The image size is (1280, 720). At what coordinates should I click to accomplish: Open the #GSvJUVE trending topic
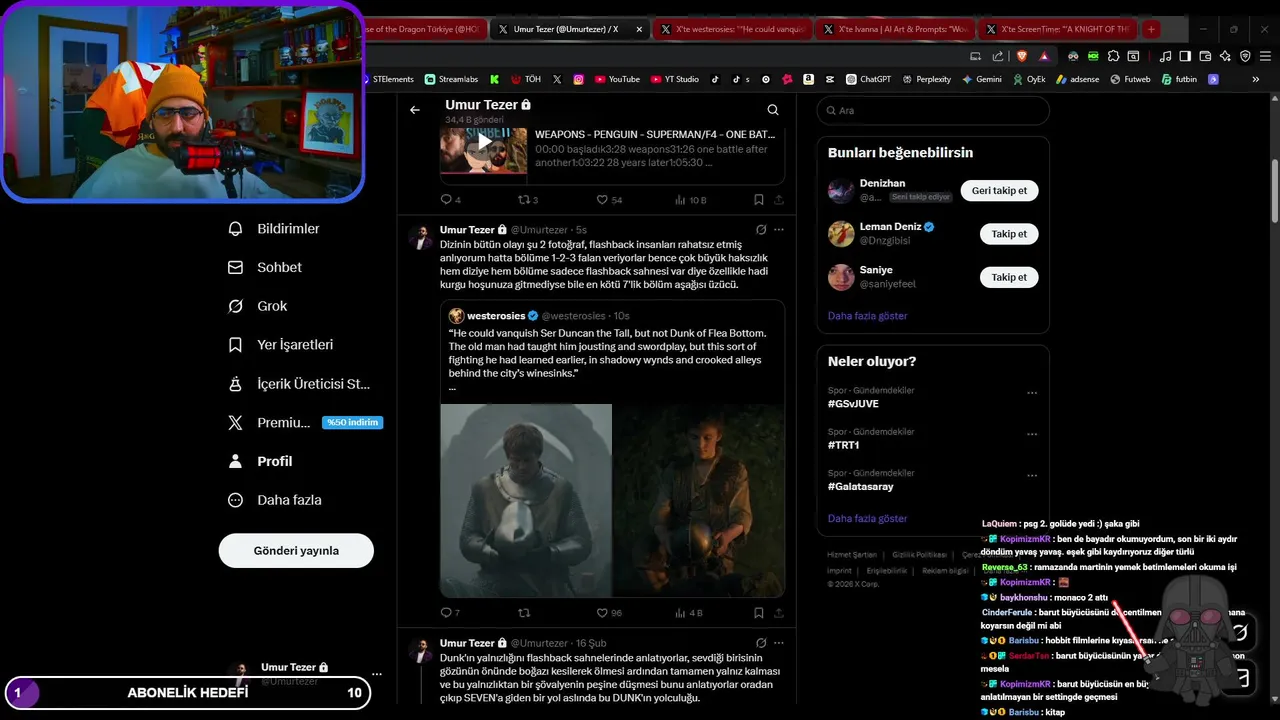point(853,403)
